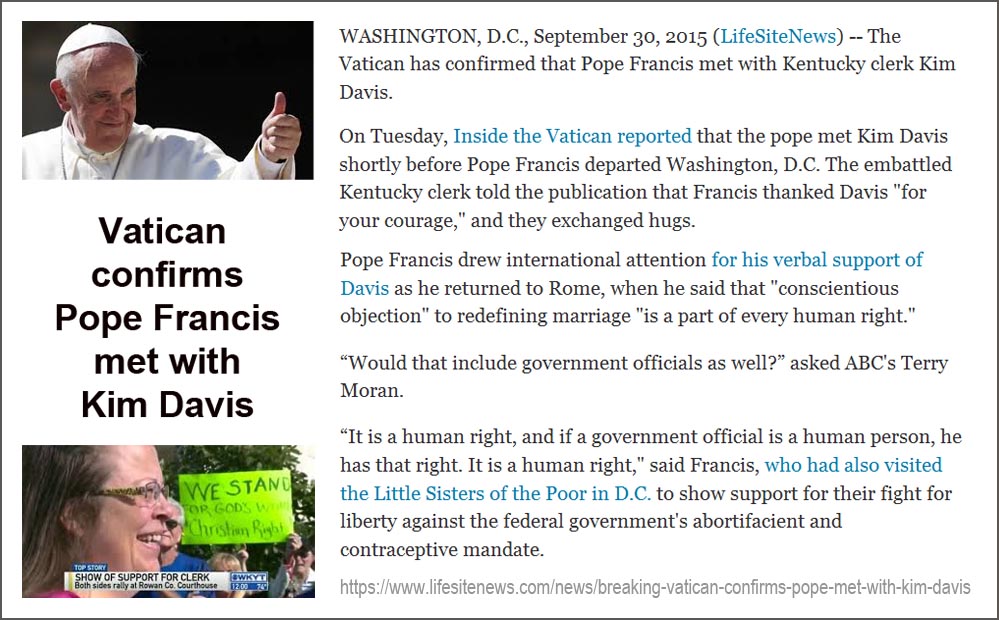Click the lifesitenews.com source URL

pyautogui.click(x=655, y=587)
